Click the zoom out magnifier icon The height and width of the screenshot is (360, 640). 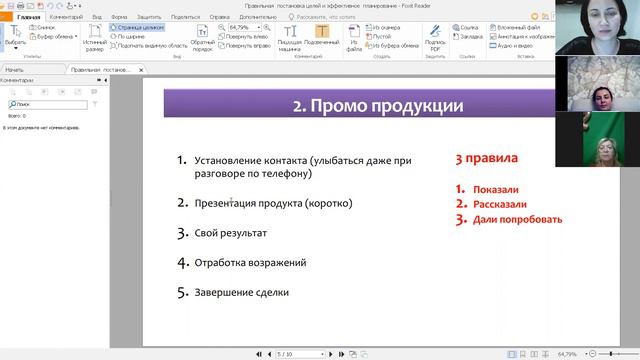tap(222, 27)
